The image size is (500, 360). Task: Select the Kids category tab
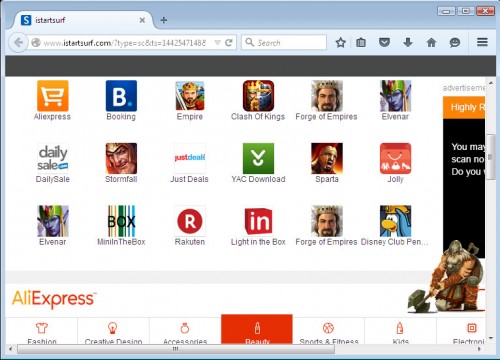(x=400, y=331)
